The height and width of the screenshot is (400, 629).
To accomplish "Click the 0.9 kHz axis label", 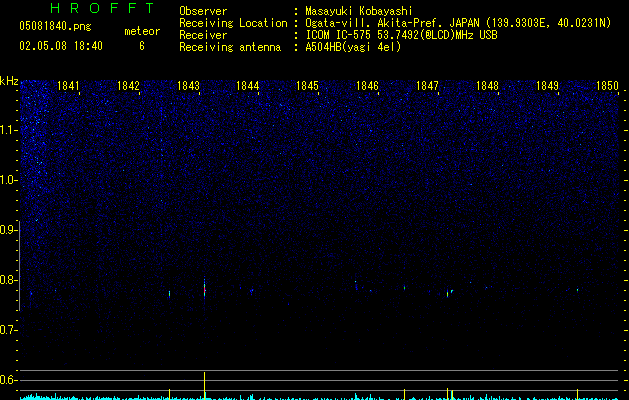I will [x=9, y=230].
